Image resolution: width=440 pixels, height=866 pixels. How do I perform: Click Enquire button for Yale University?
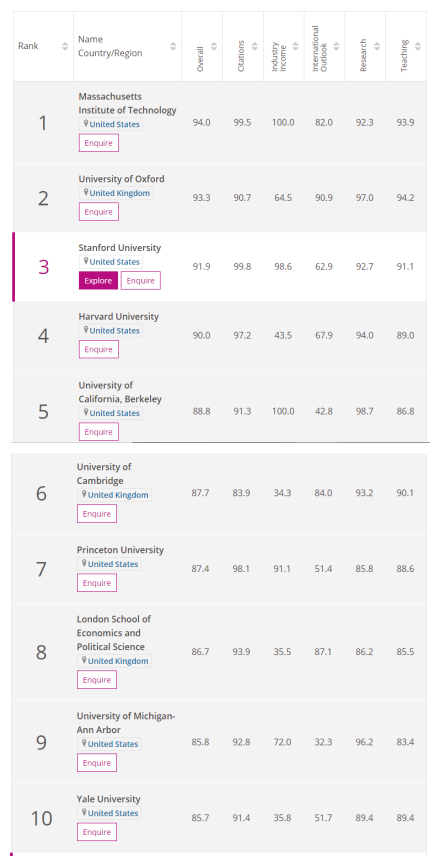click(97, 832)
